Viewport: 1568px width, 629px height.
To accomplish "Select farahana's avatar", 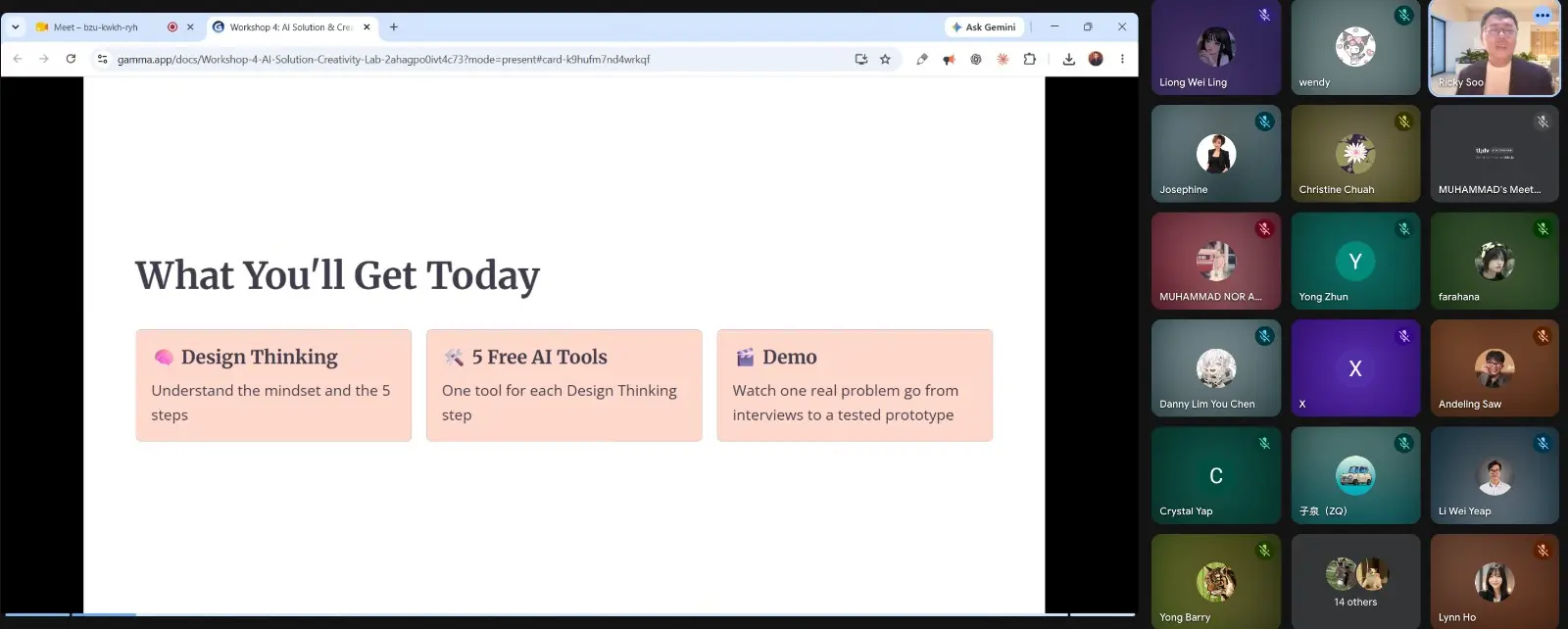I will click(x=1494, y=261).
